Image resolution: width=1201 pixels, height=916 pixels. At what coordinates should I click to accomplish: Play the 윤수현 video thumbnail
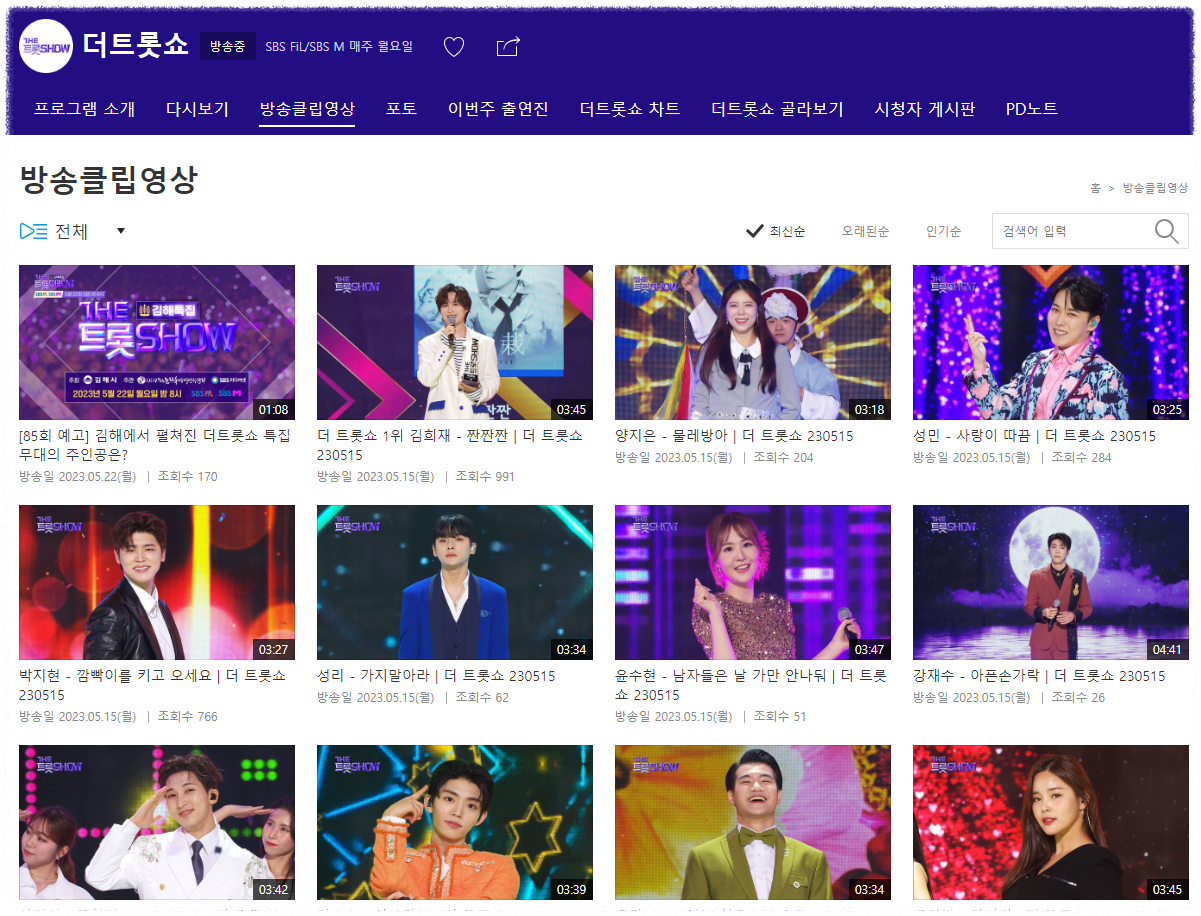[x=753, y=582]
